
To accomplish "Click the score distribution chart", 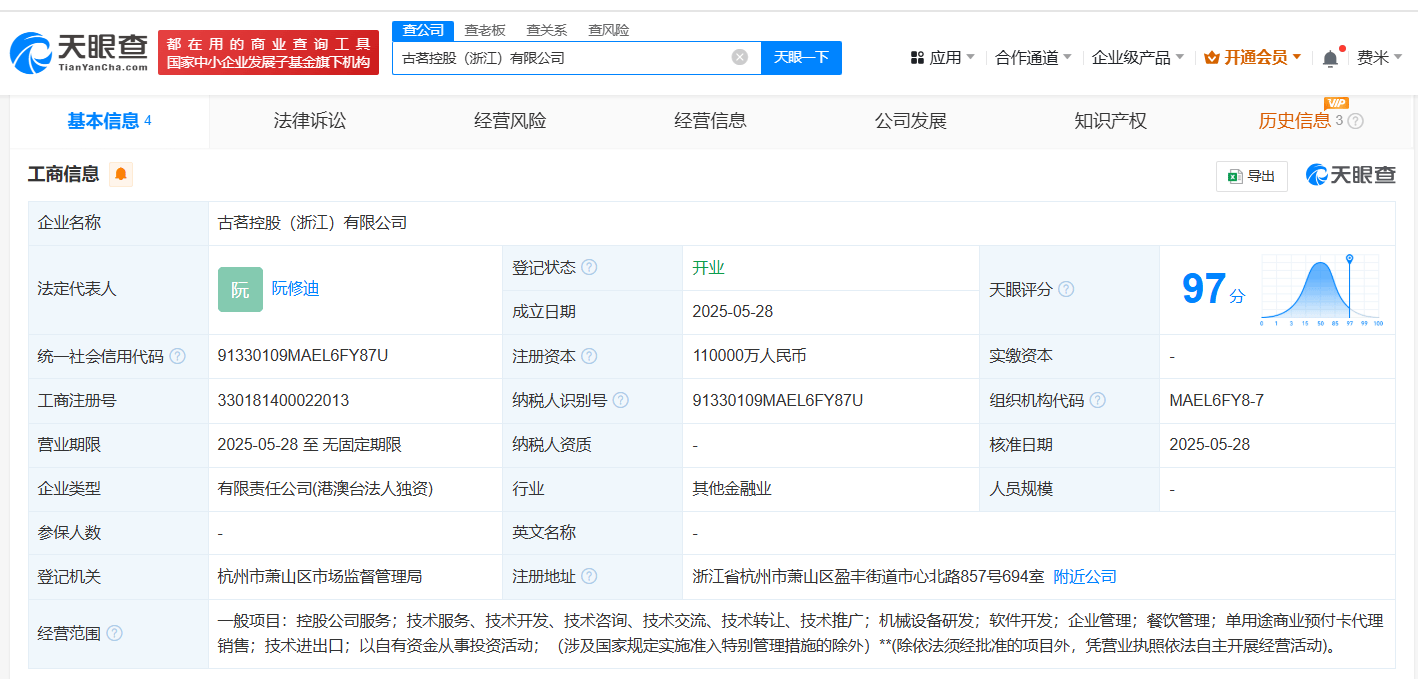I will (x=1320, y=290).
